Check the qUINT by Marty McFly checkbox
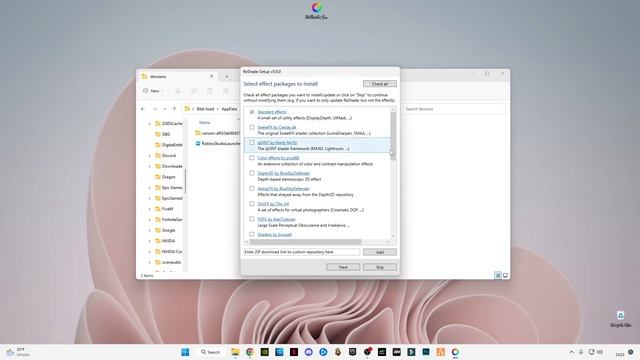 tap(251, 142)
